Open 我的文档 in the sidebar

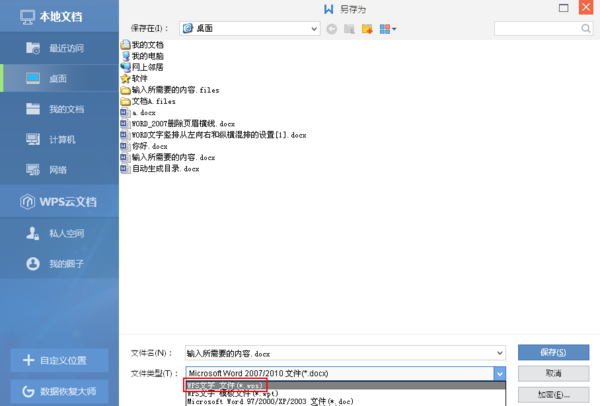point(59,109)
